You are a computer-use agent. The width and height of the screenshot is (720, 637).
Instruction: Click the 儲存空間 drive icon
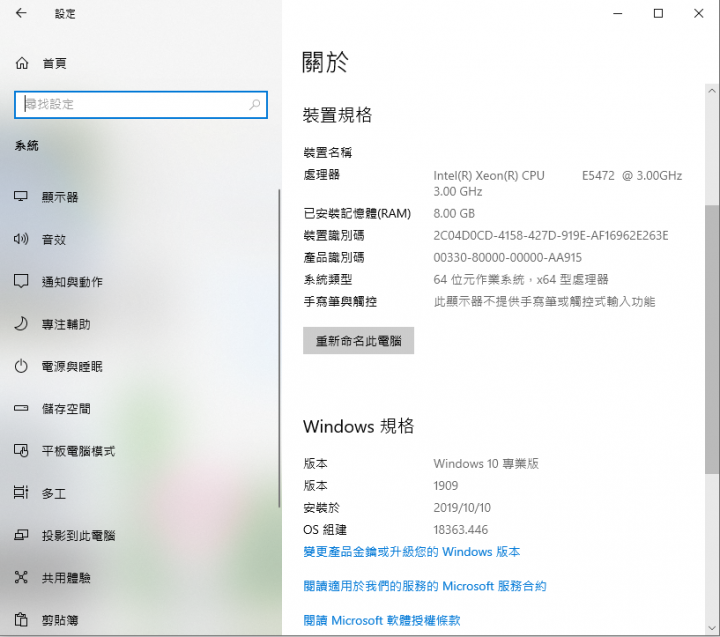click(x=21, y=408)
